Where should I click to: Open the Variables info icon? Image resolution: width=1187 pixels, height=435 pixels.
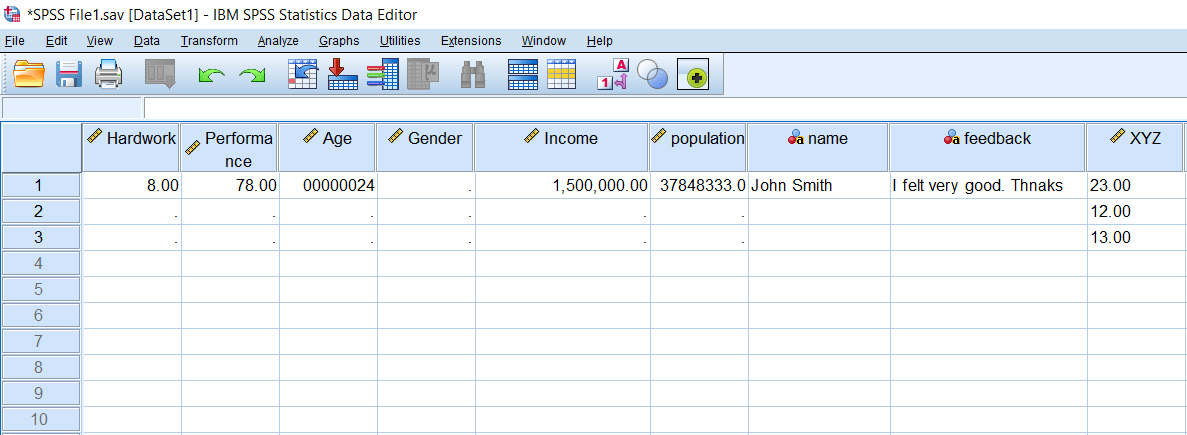coord(382,74)
